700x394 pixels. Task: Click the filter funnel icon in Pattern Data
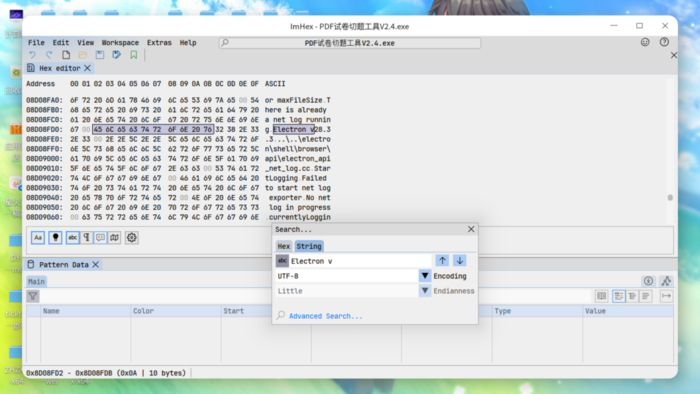point(33,296)
